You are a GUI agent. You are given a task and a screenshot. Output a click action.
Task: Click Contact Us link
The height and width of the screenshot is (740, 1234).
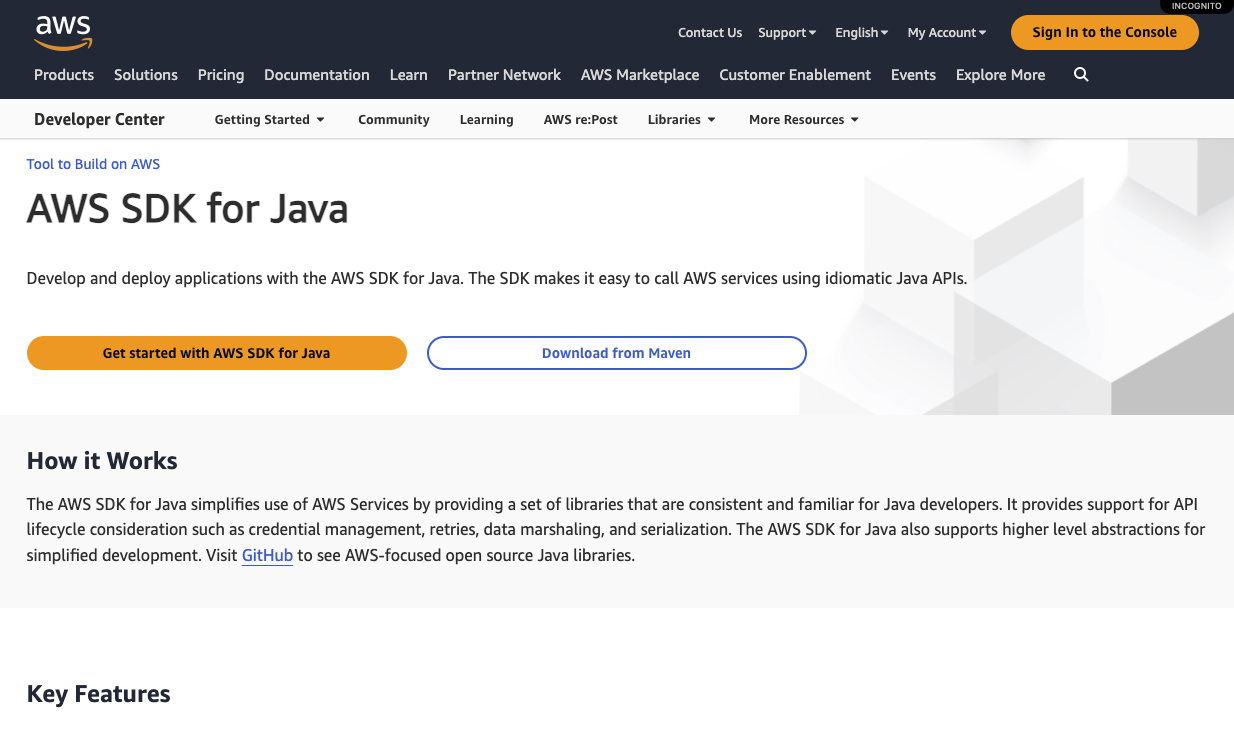(710, 33)
